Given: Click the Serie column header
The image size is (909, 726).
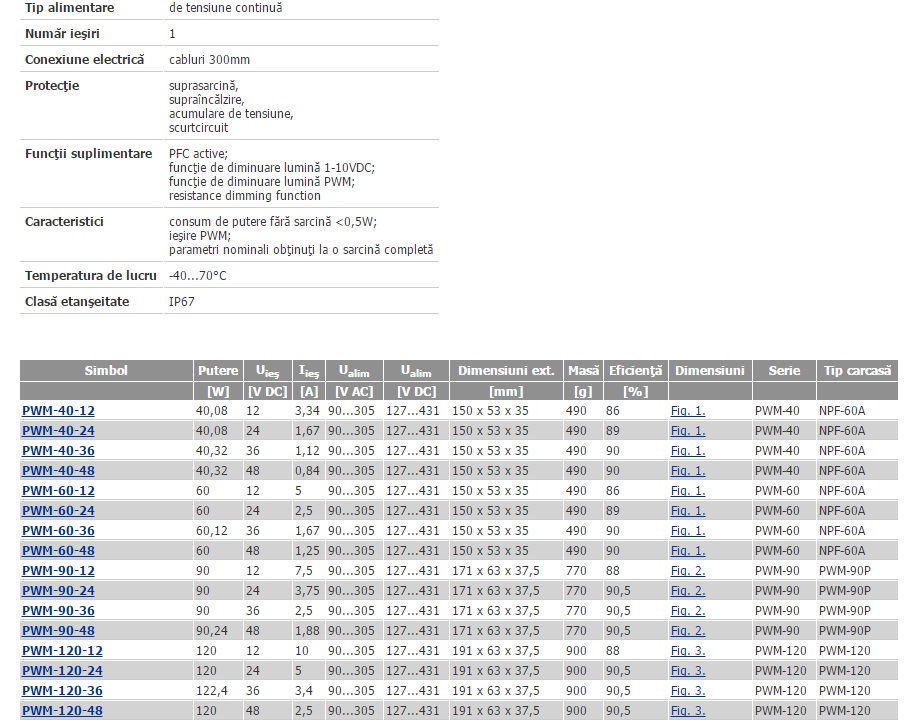Looking at the screenshot, I should pyautogui.click(x=784, y=371).
